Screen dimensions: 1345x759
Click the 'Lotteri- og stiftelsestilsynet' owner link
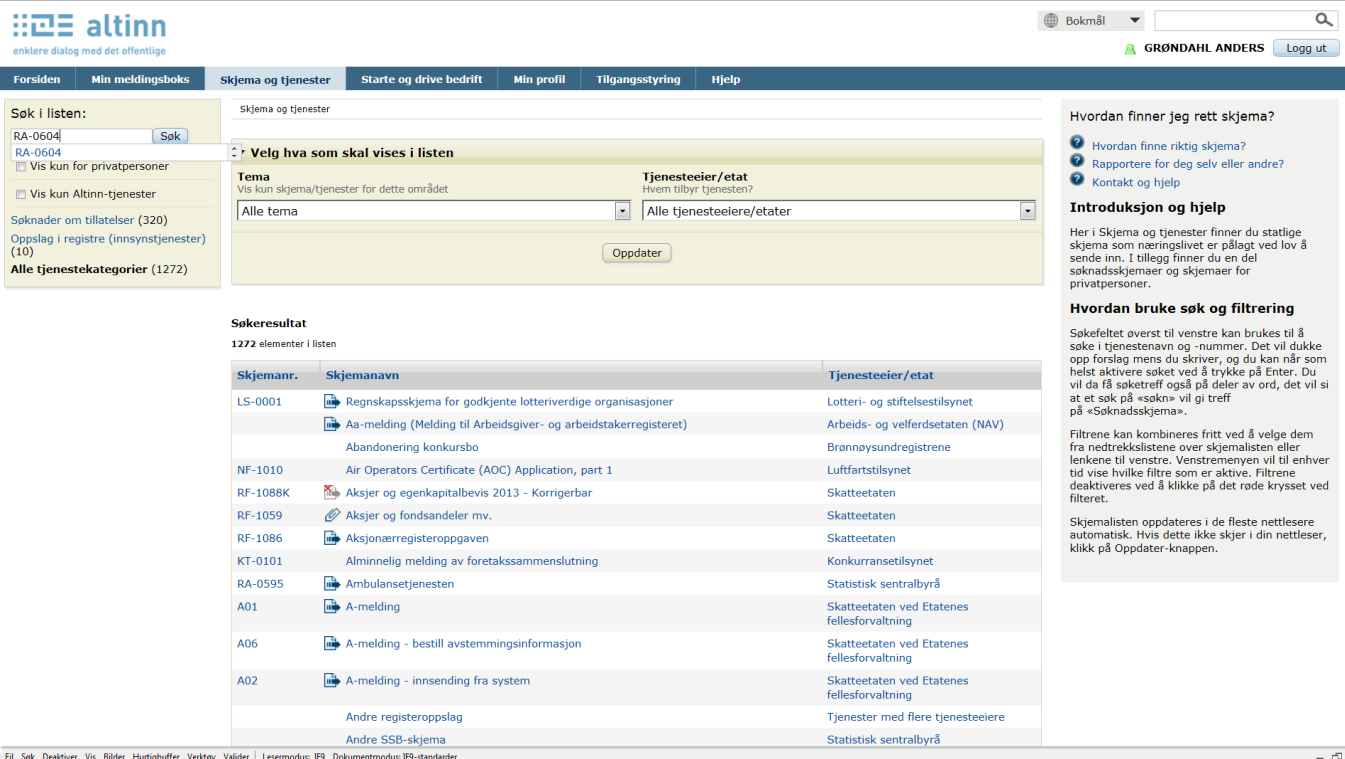[900, 401]
